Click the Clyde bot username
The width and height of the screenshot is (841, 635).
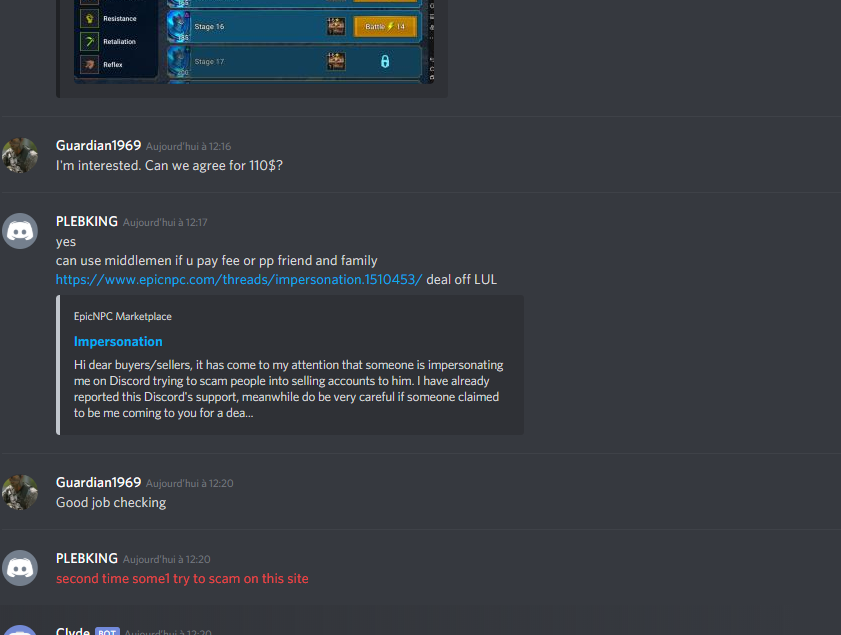point(72,631)
